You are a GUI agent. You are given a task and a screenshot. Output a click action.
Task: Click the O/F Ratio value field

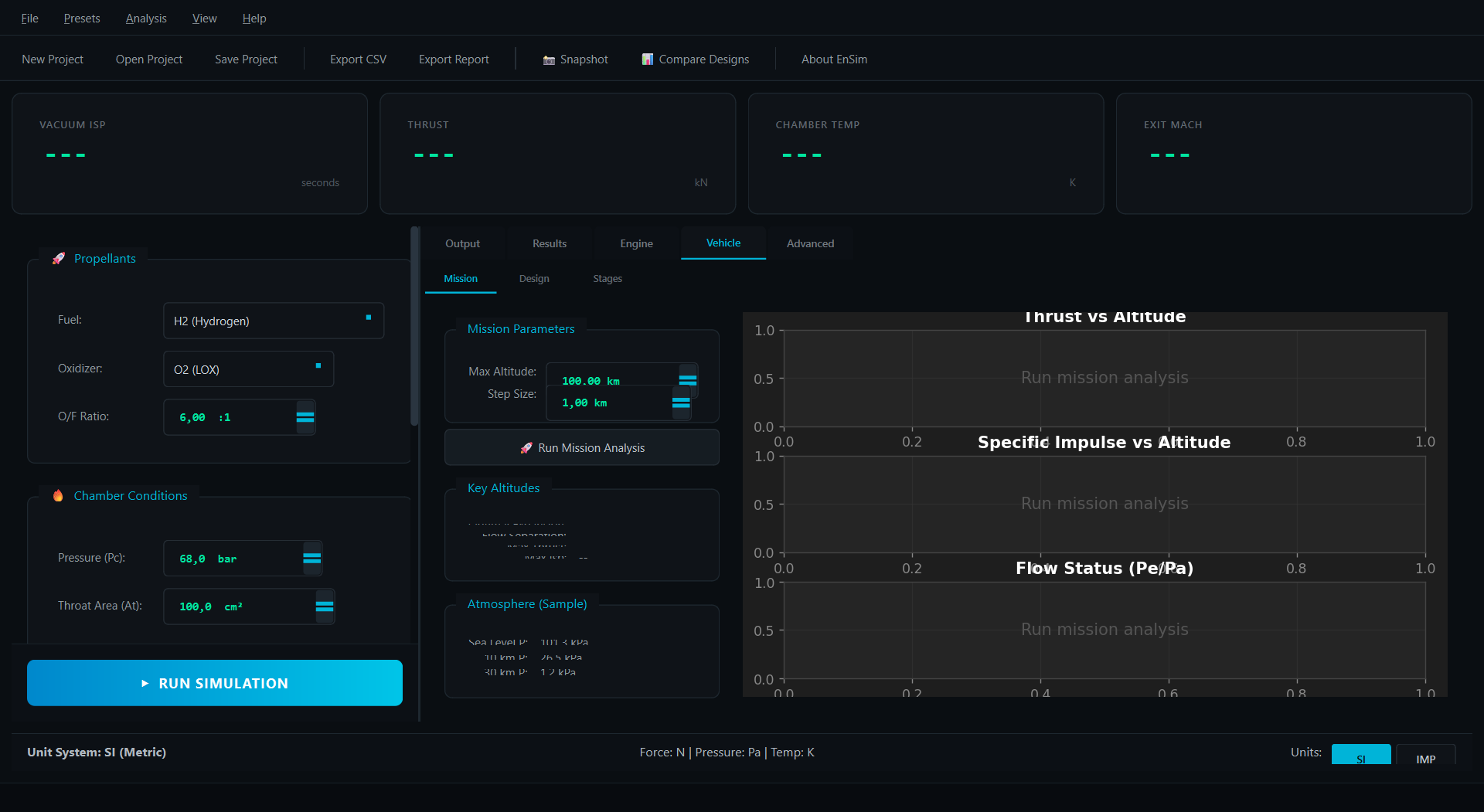click(x=230, y=417)
